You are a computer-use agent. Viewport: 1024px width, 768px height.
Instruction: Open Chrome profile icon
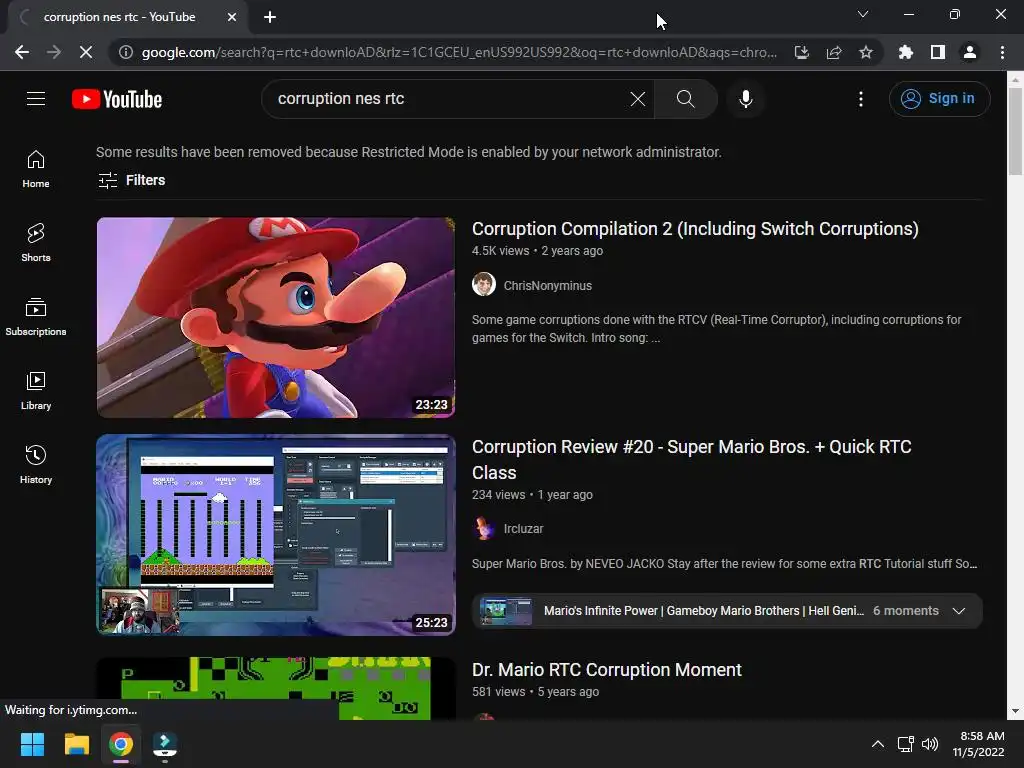pos(970,52)
